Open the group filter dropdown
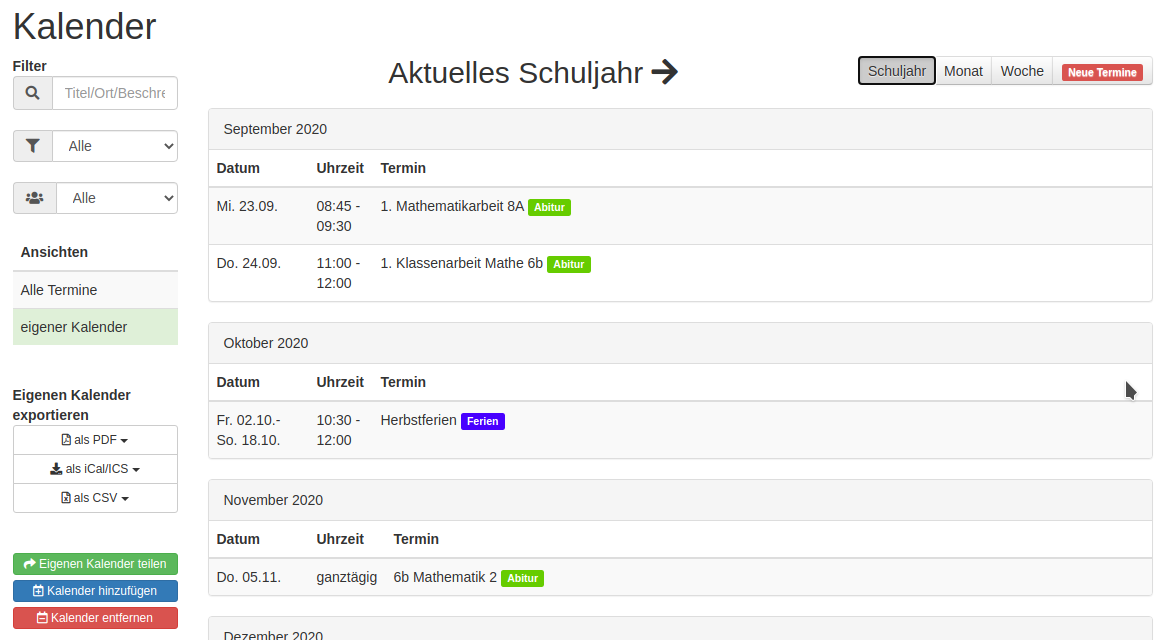This screenshot has height=640, width=1174. tap(117, 198)
